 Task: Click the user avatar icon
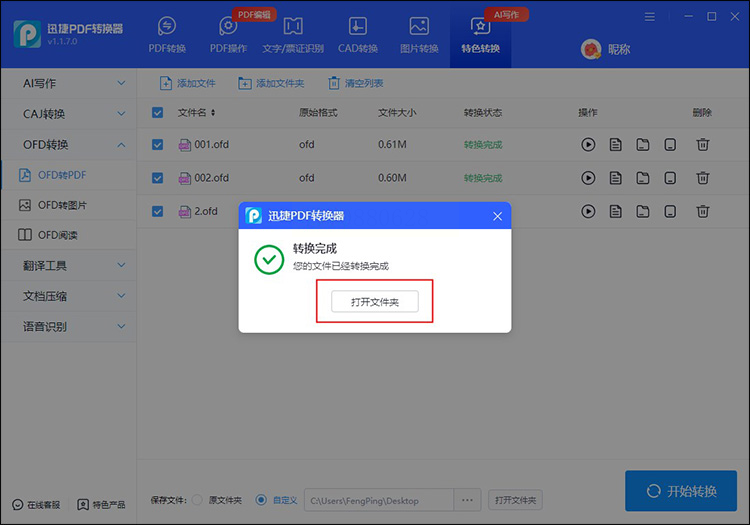click(x=591, y=49)
